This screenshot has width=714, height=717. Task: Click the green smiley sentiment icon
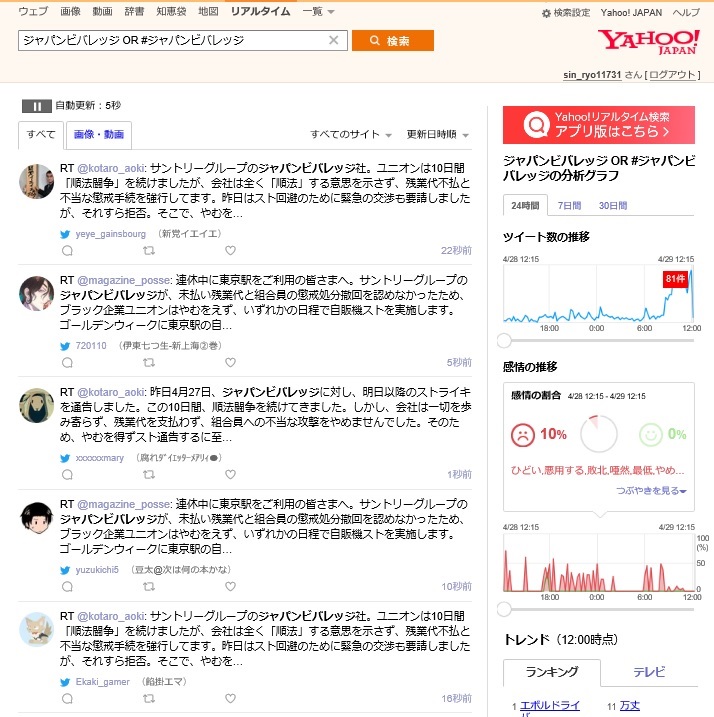[x=650, y=434]
